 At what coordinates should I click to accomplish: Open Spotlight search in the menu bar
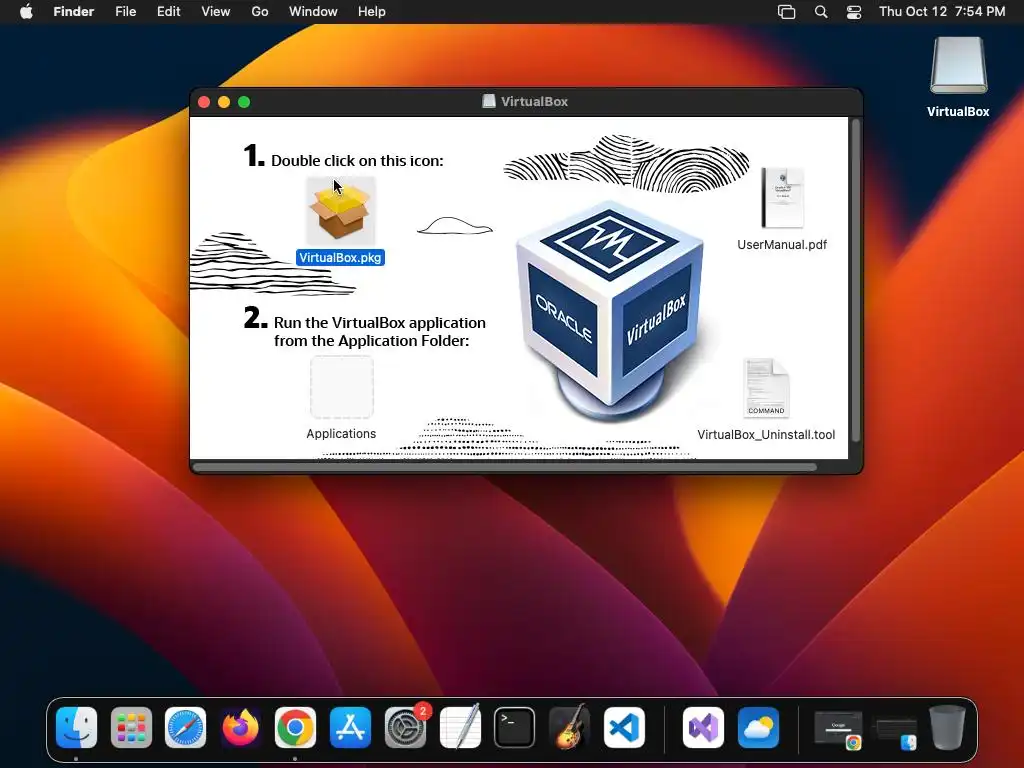(x=821, y=12)
